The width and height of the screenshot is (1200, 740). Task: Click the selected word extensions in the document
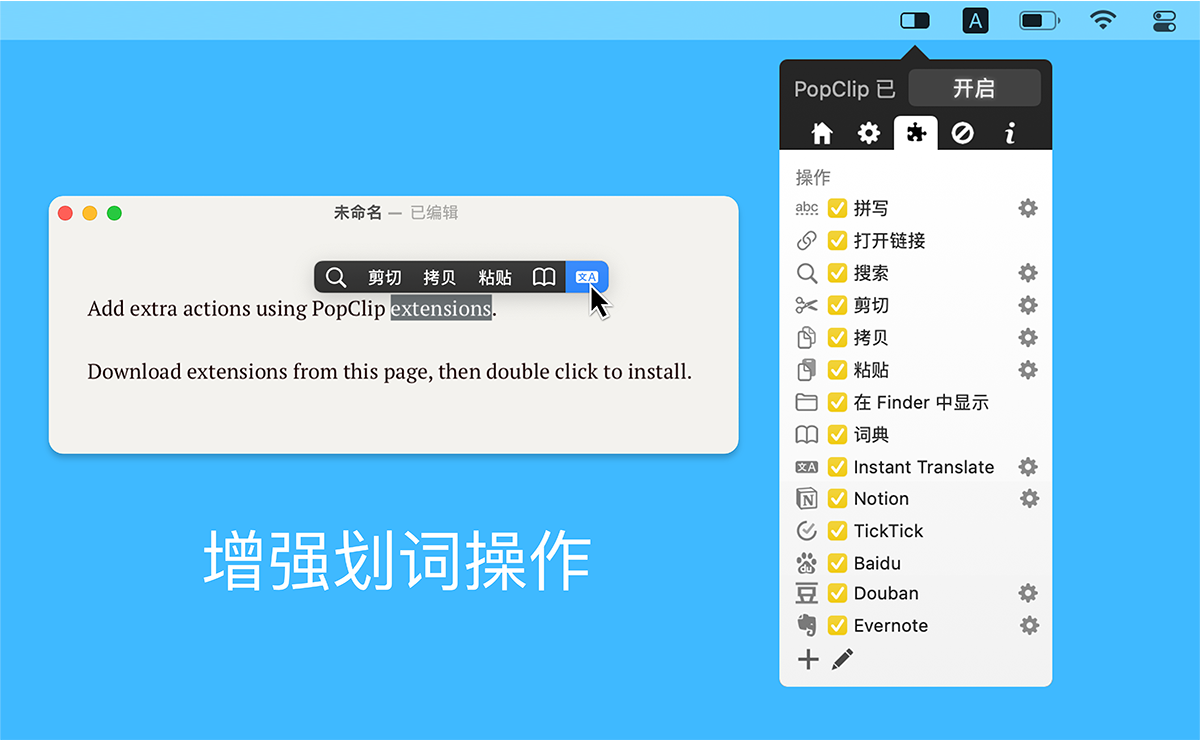(x=440, y=308)
